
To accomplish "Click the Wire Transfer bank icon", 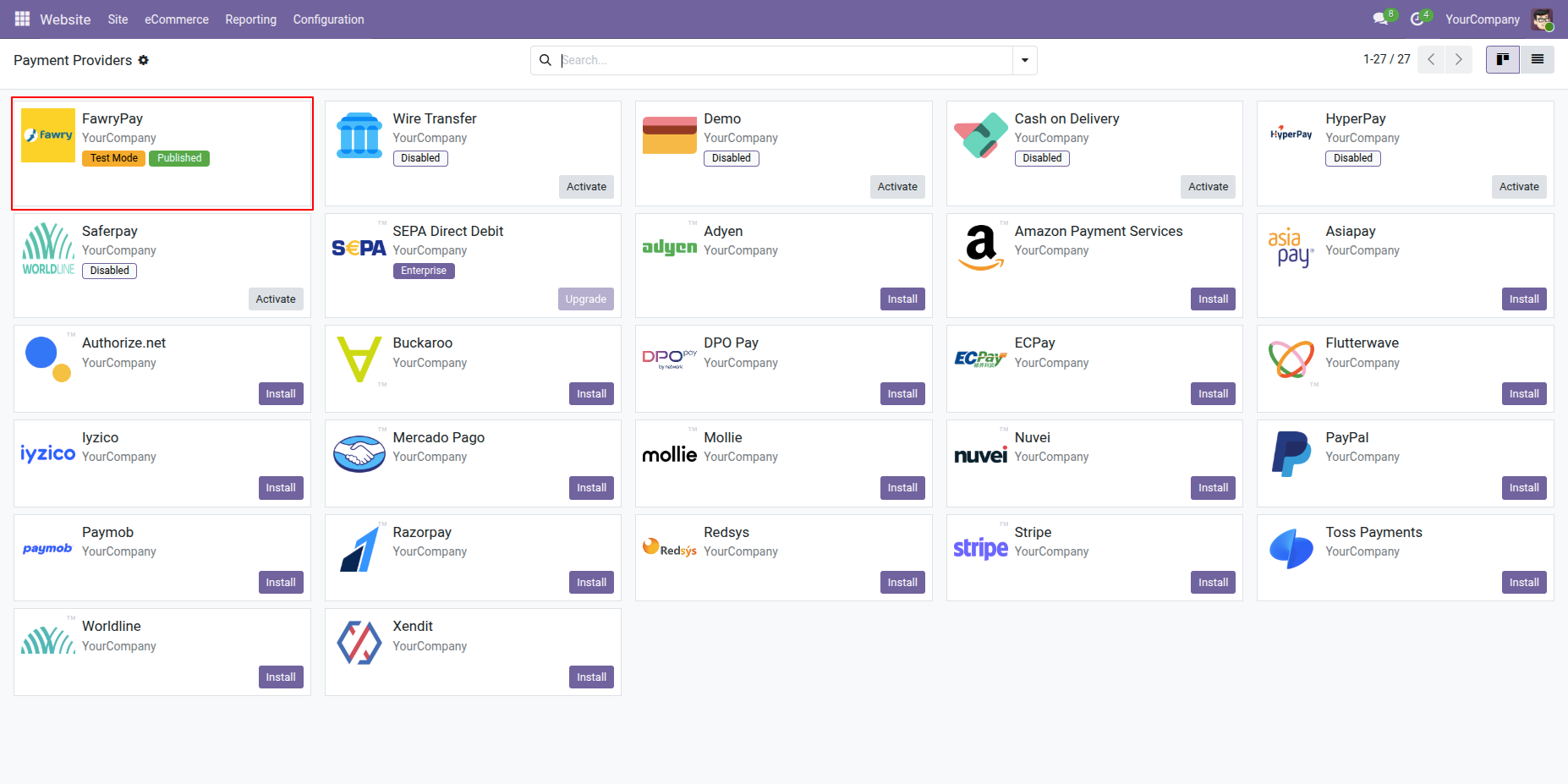I will point(359,135).
